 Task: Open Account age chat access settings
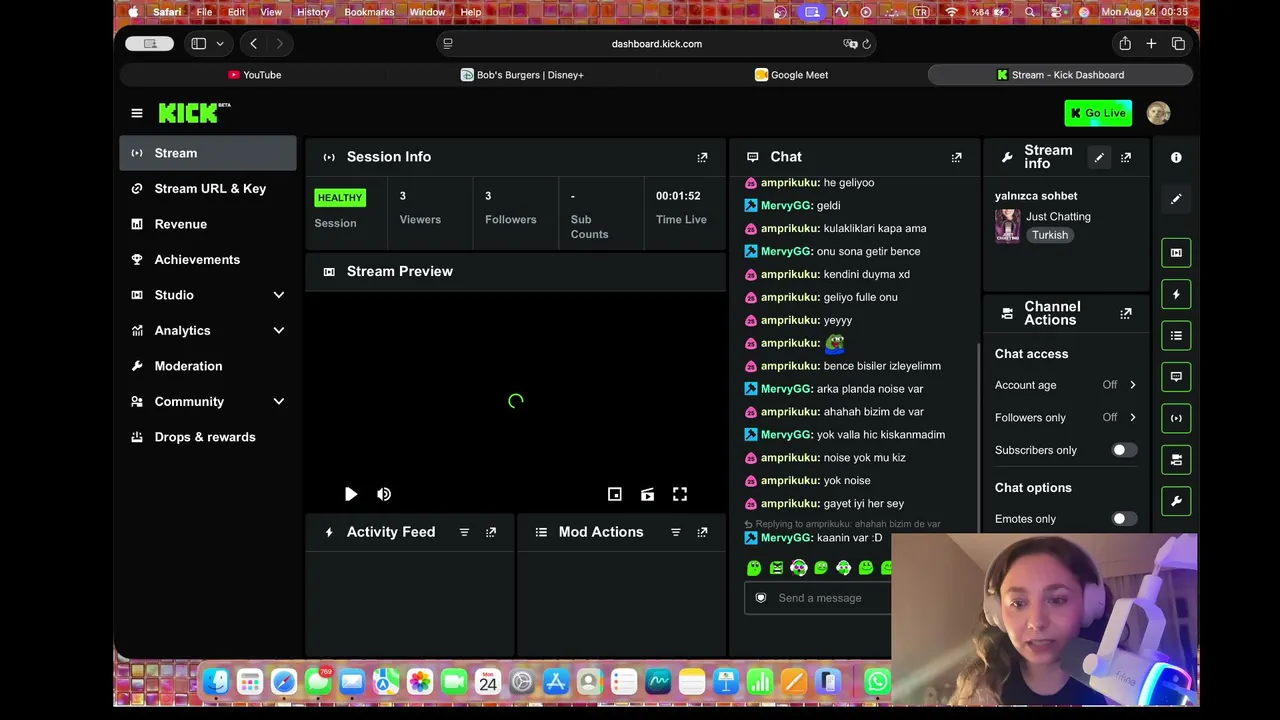(1066, 385)
